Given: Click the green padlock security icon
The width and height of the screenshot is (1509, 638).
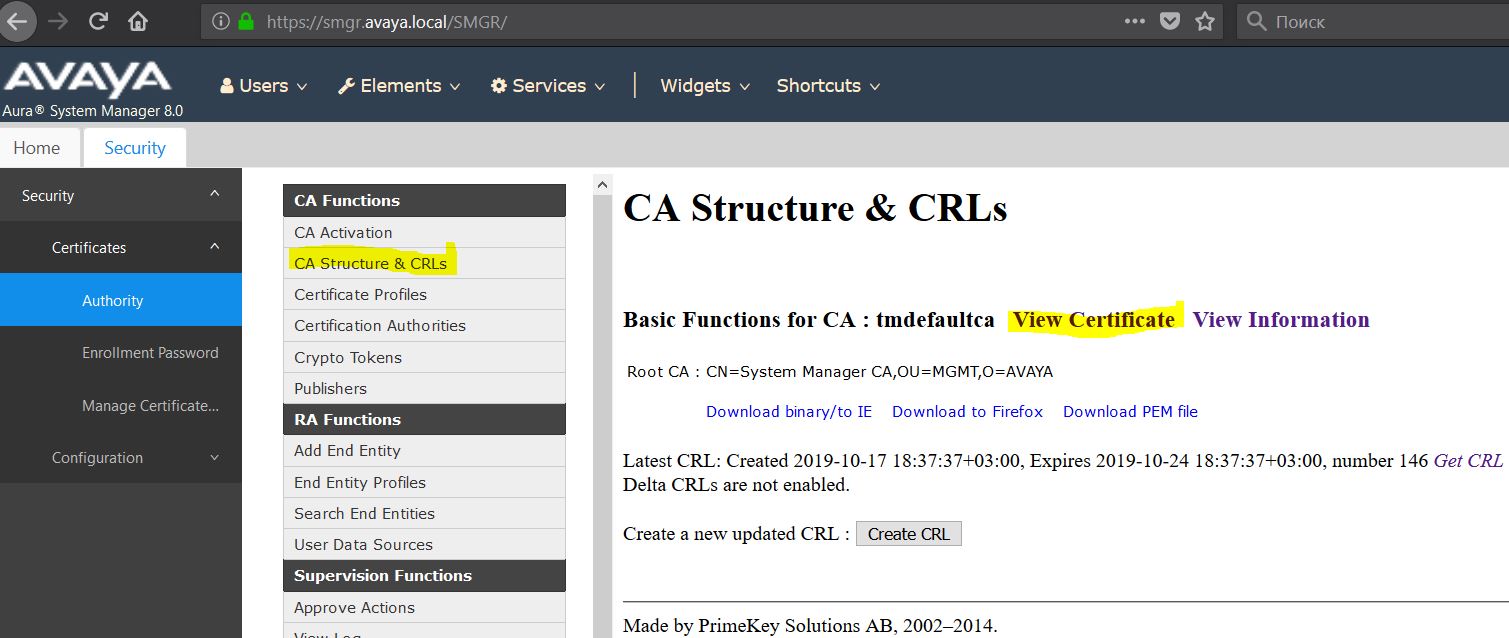Looking at the screenshot, I should click(x=246, y=21).
